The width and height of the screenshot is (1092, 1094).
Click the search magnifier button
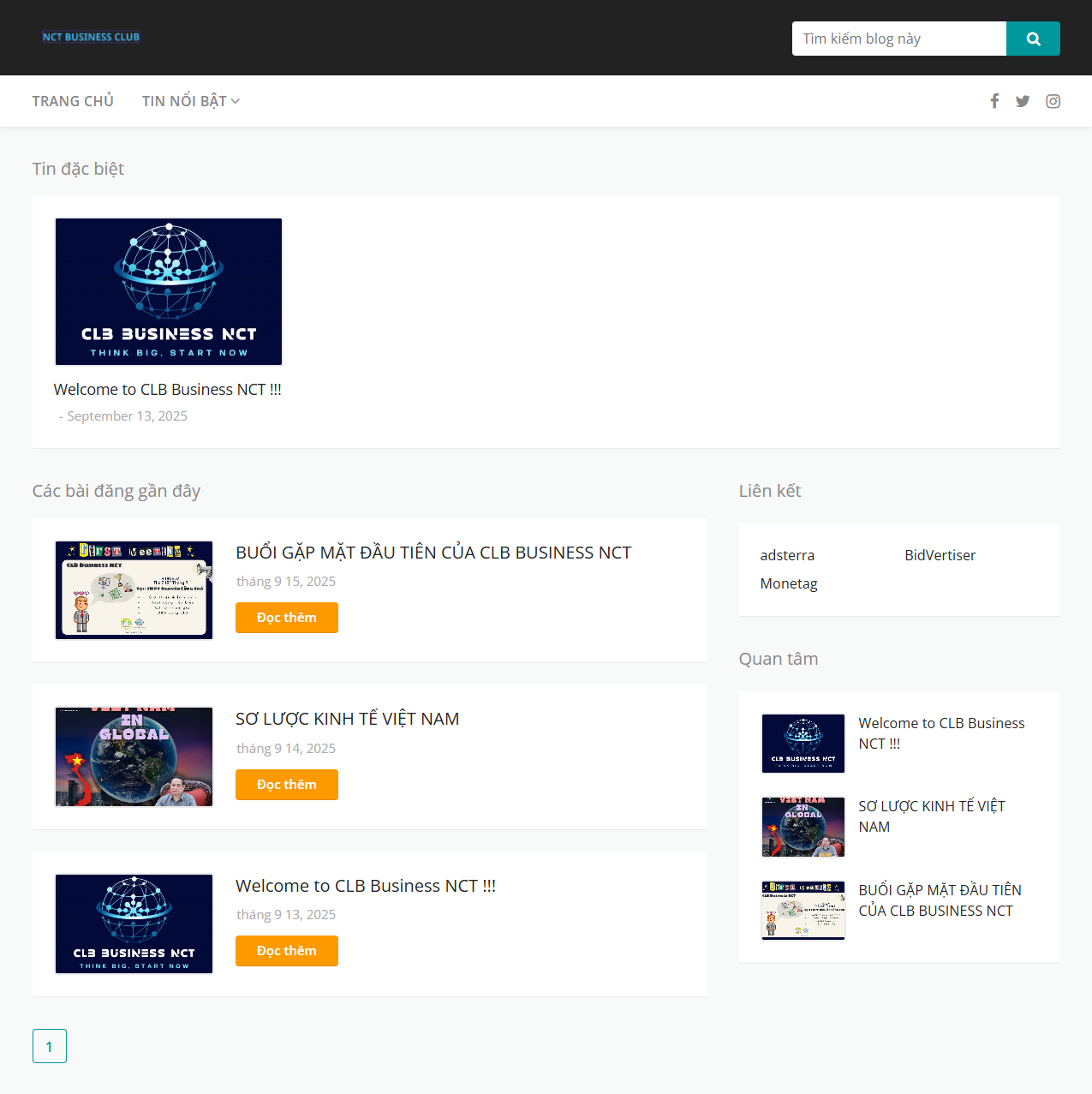pyautogui.click(x=1033, y=39)
